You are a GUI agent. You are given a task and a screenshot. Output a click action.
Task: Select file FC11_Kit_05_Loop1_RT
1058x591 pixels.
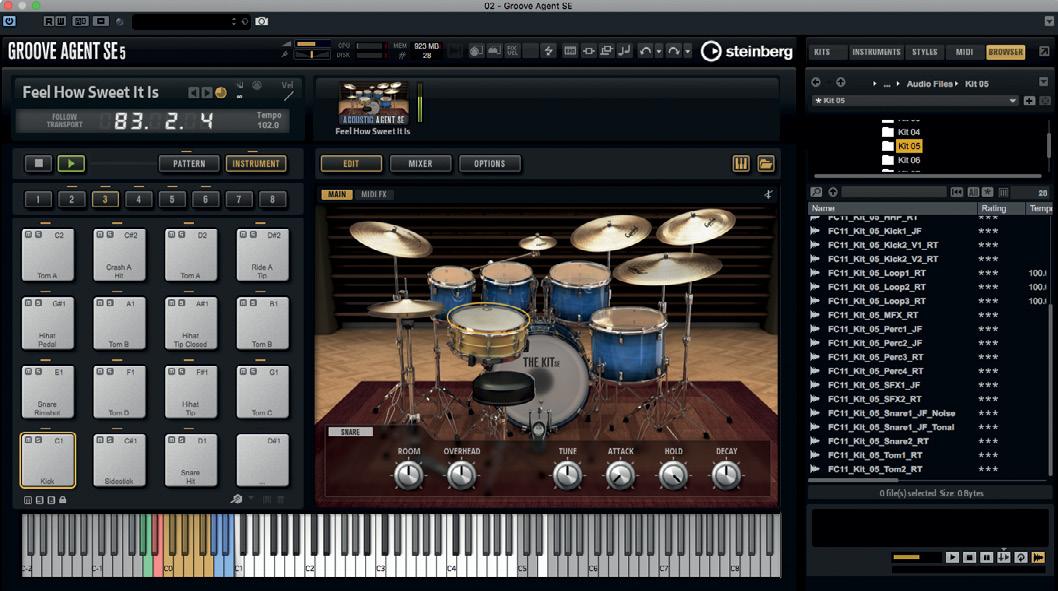(x=876, y=273)
